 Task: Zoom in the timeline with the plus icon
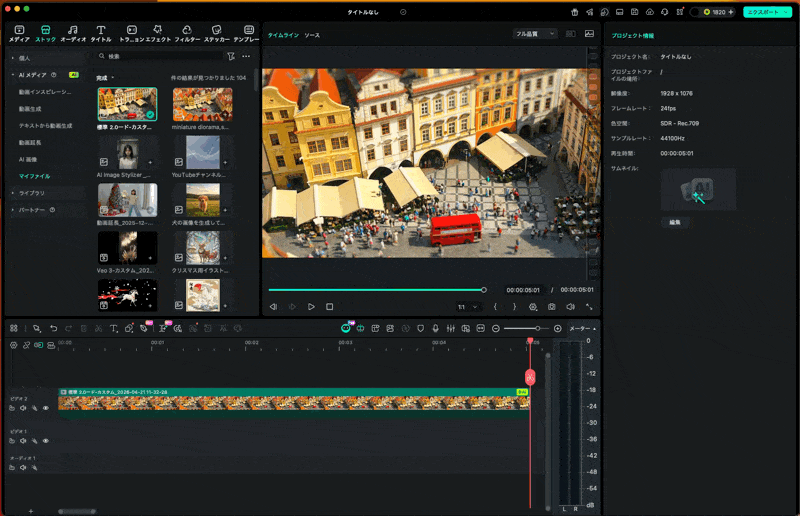click(x=558, y=329)
